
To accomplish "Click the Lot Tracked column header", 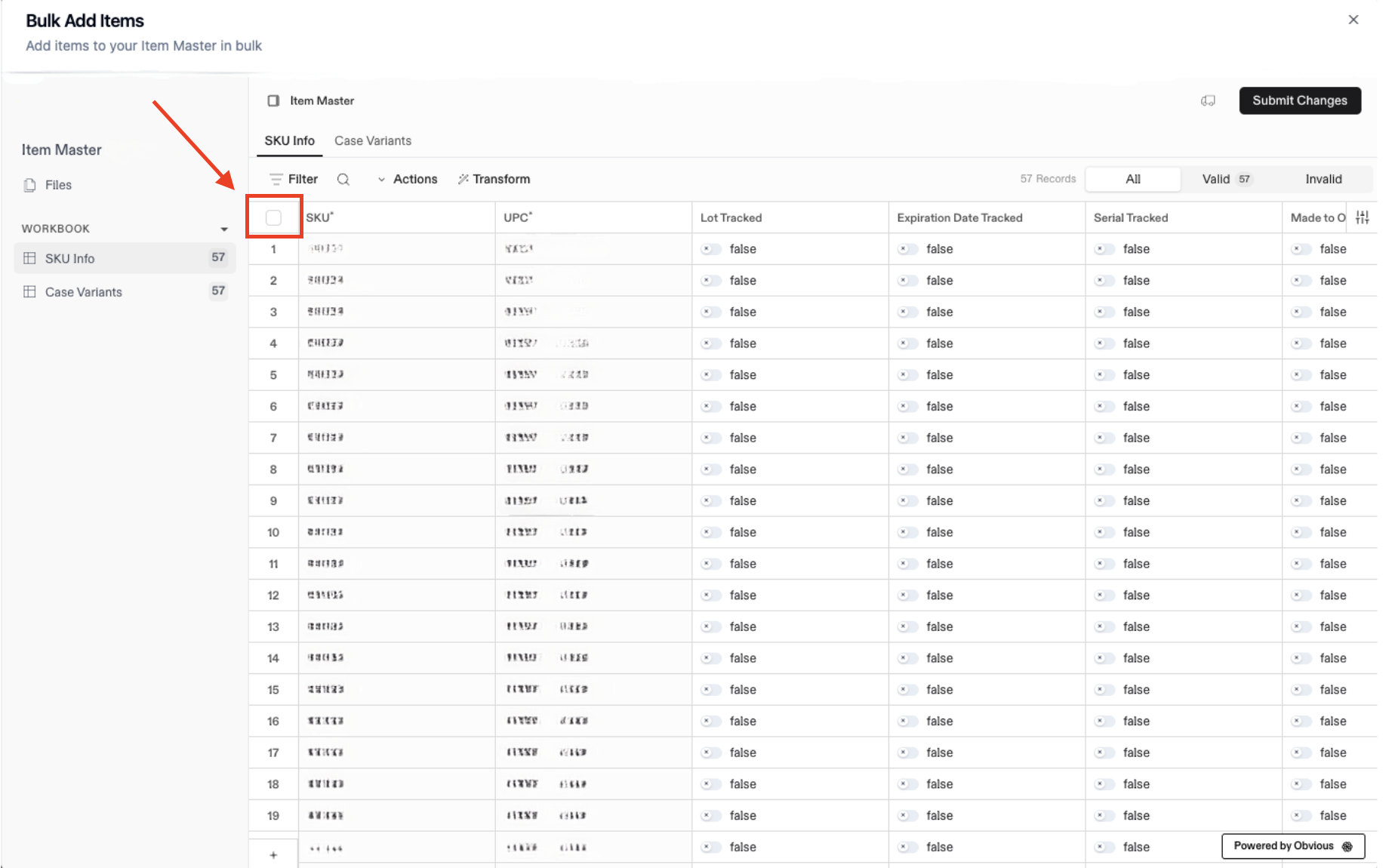I will (790, 217).
